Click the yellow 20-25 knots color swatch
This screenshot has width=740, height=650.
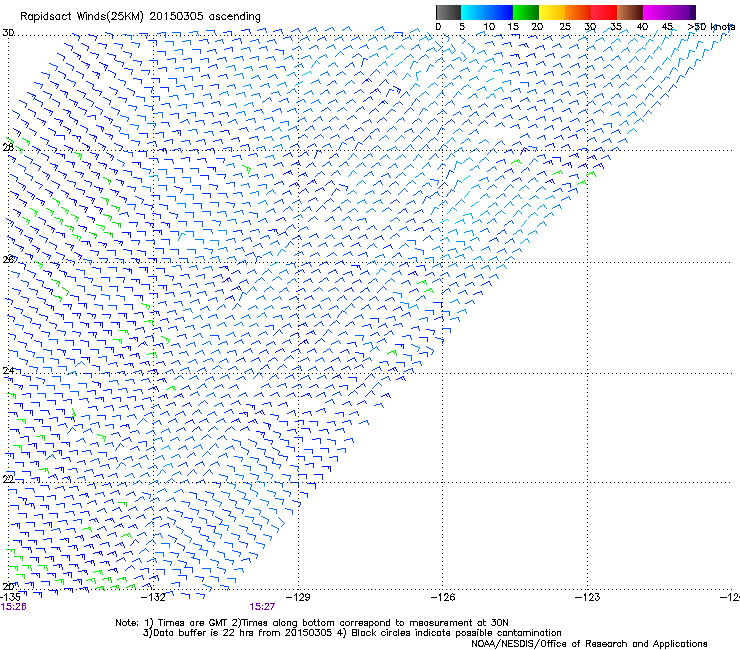tap(552, 12)
